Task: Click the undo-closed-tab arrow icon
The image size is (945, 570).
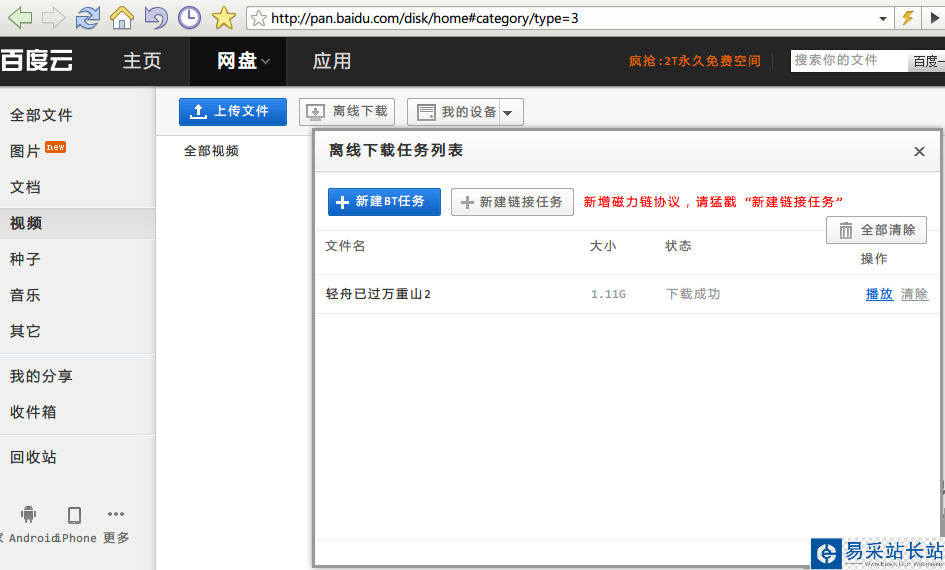Action: pos(155,17)
